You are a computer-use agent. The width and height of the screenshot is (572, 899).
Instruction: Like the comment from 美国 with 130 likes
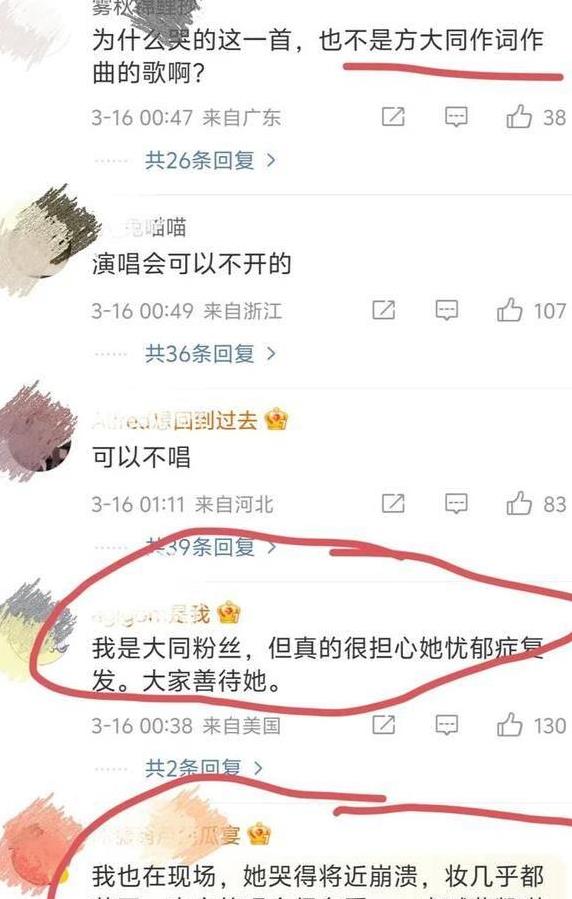click(510, 725)
